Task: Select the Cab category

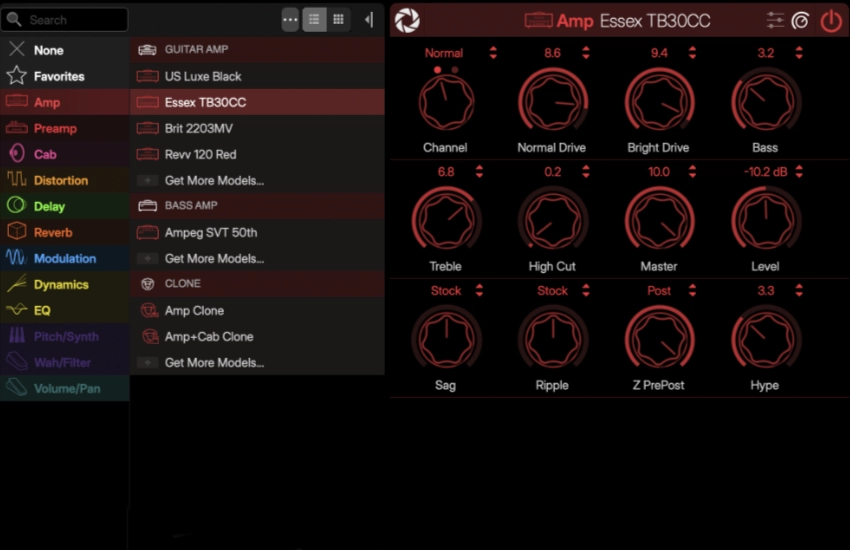Action: tap(65, 154)
